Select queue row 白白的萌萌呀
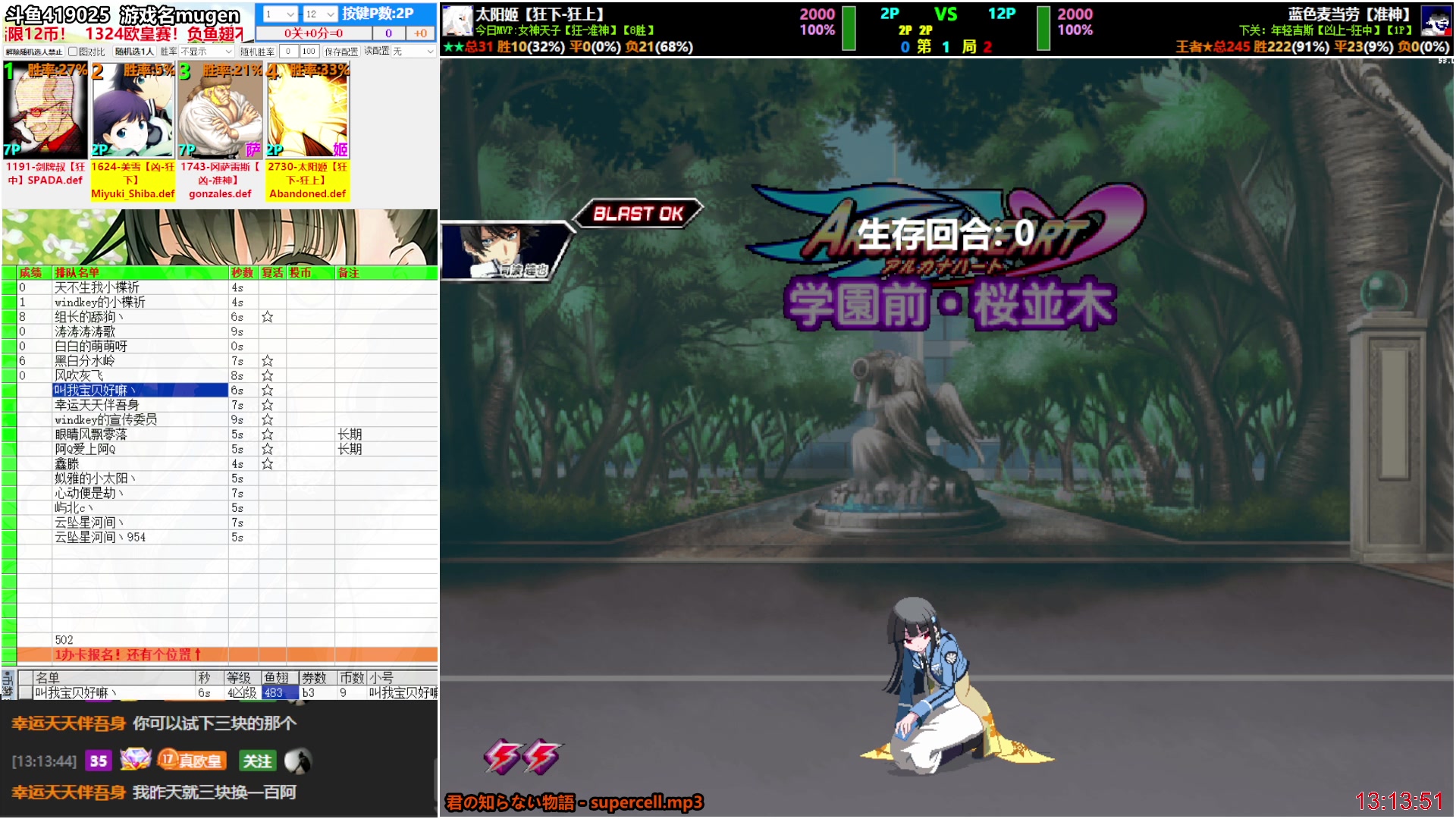Screen dimensions: 1456x819 pos(140,347)
